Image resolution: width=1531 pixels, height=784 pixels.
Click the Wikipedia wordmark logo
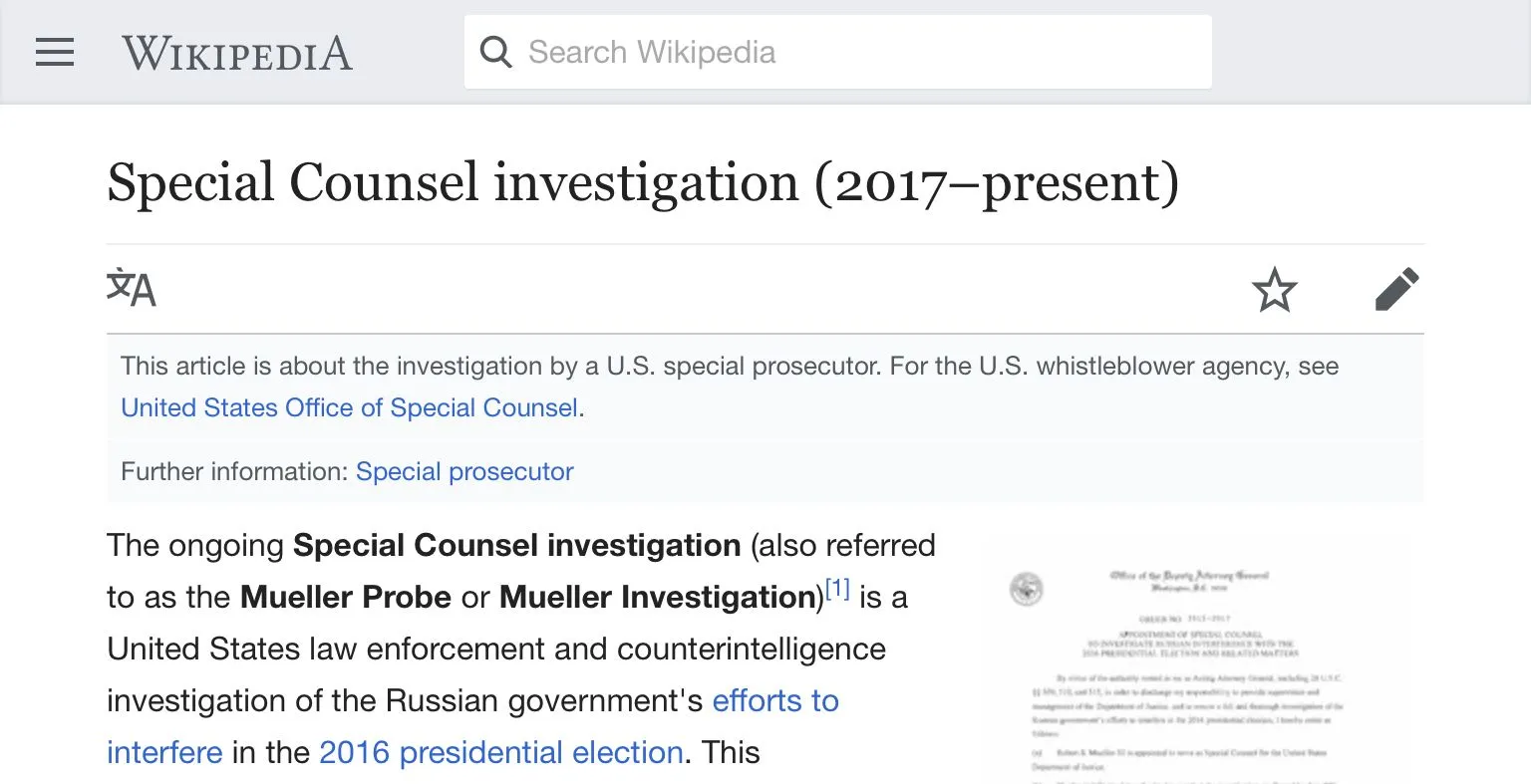237,53
